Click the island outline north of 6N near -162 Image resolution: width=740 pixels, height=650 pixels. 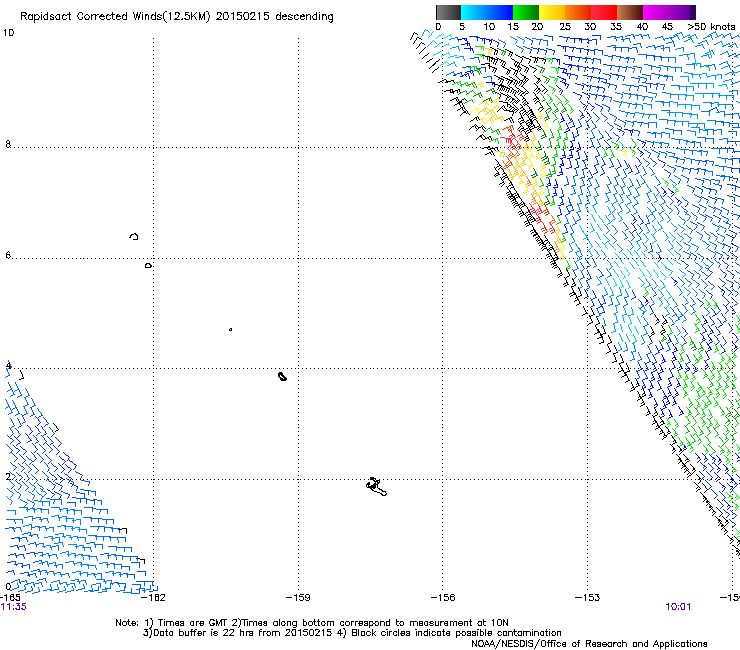point(134,236)
